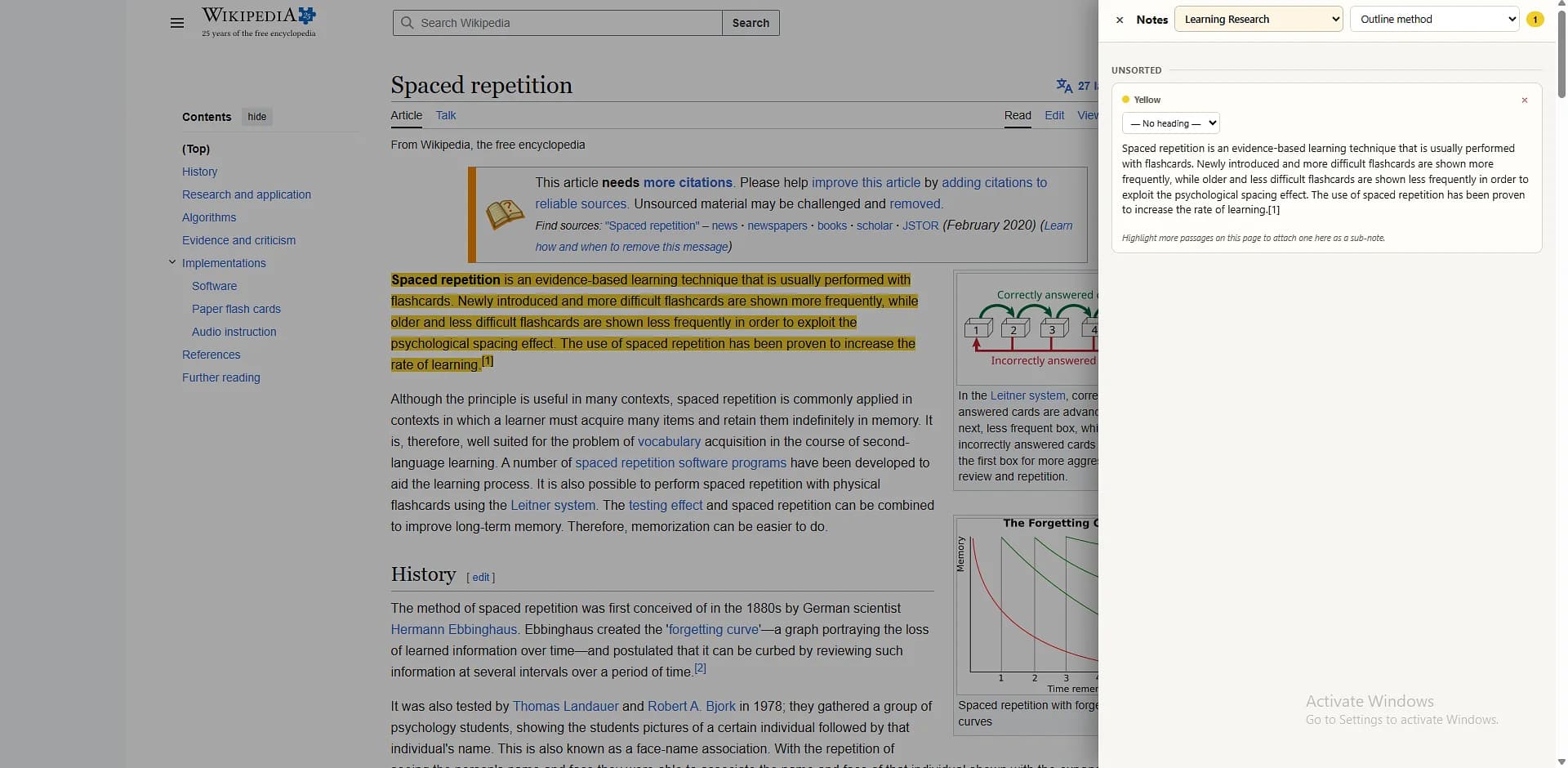Image resolution: width=1568 pixels, height=768 pixels.
Task: Go to Evidence and criticism section
Action: 238,240
